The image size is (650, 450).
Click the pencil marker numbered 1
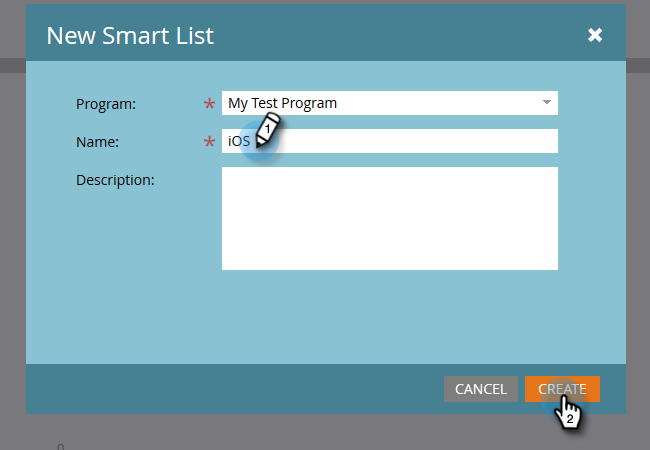[x=267, y=130]
